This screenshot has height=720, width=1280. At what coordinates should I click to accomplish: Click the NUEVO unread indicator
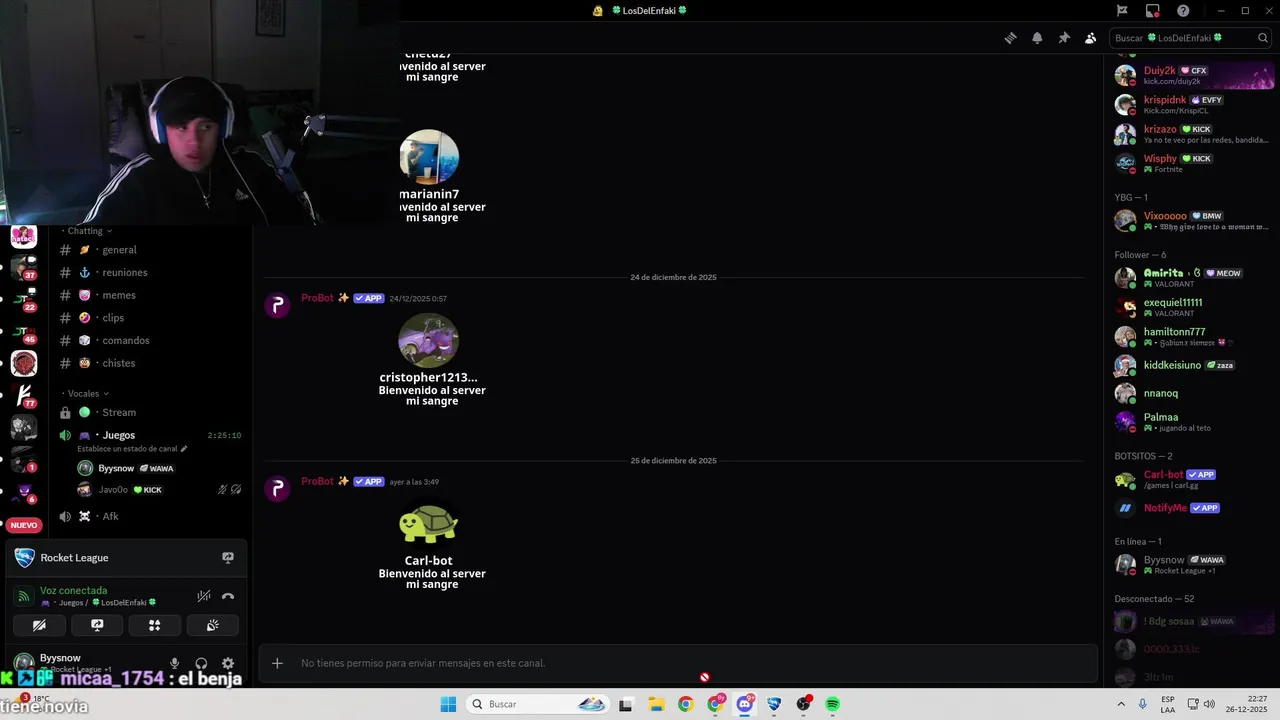tap(24, 525)
